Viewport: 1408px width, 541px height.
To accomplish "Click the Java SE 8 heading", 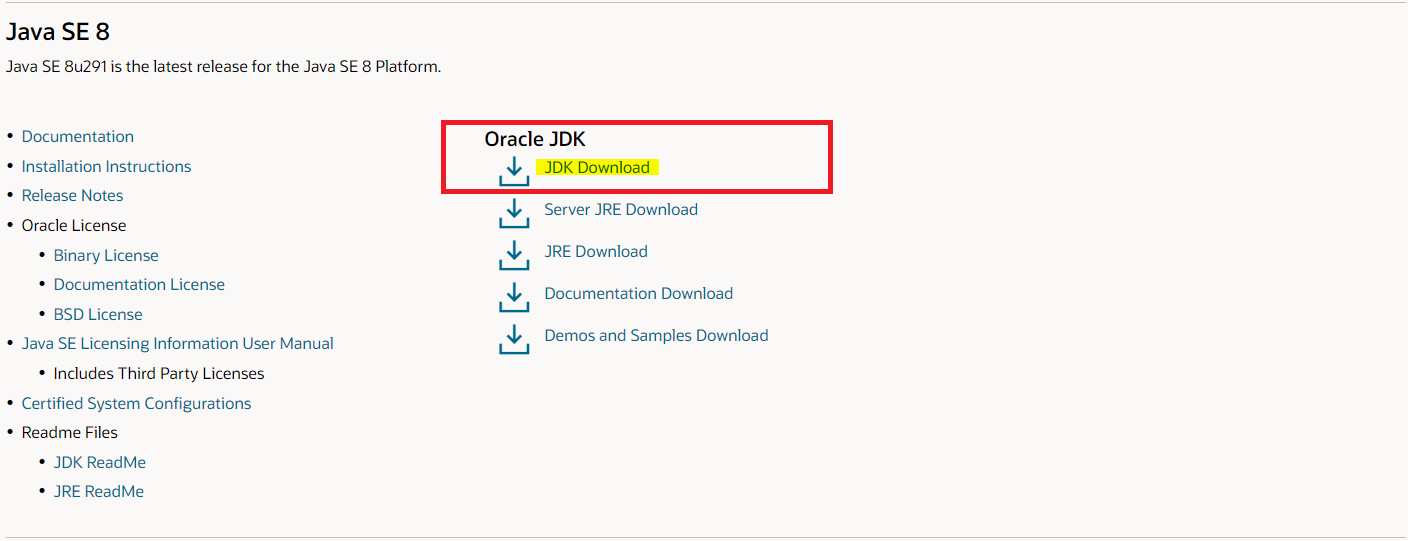I will [58, 32].
